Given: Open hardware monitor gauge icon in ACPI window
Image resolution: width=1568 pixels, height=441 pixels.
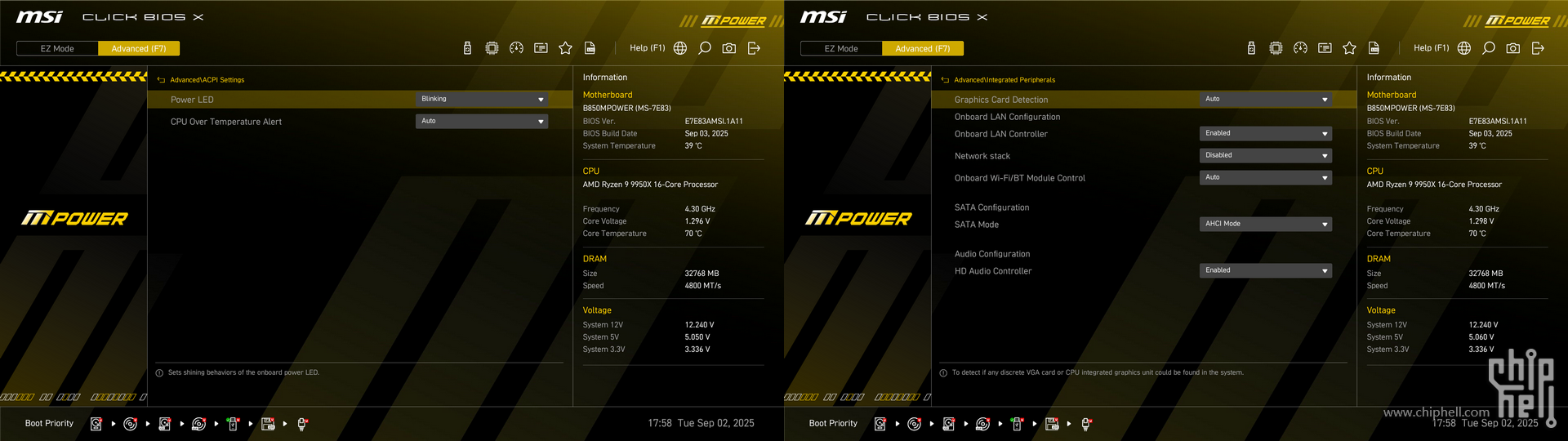Looking at the screenshot, I should tap(516, 48).
